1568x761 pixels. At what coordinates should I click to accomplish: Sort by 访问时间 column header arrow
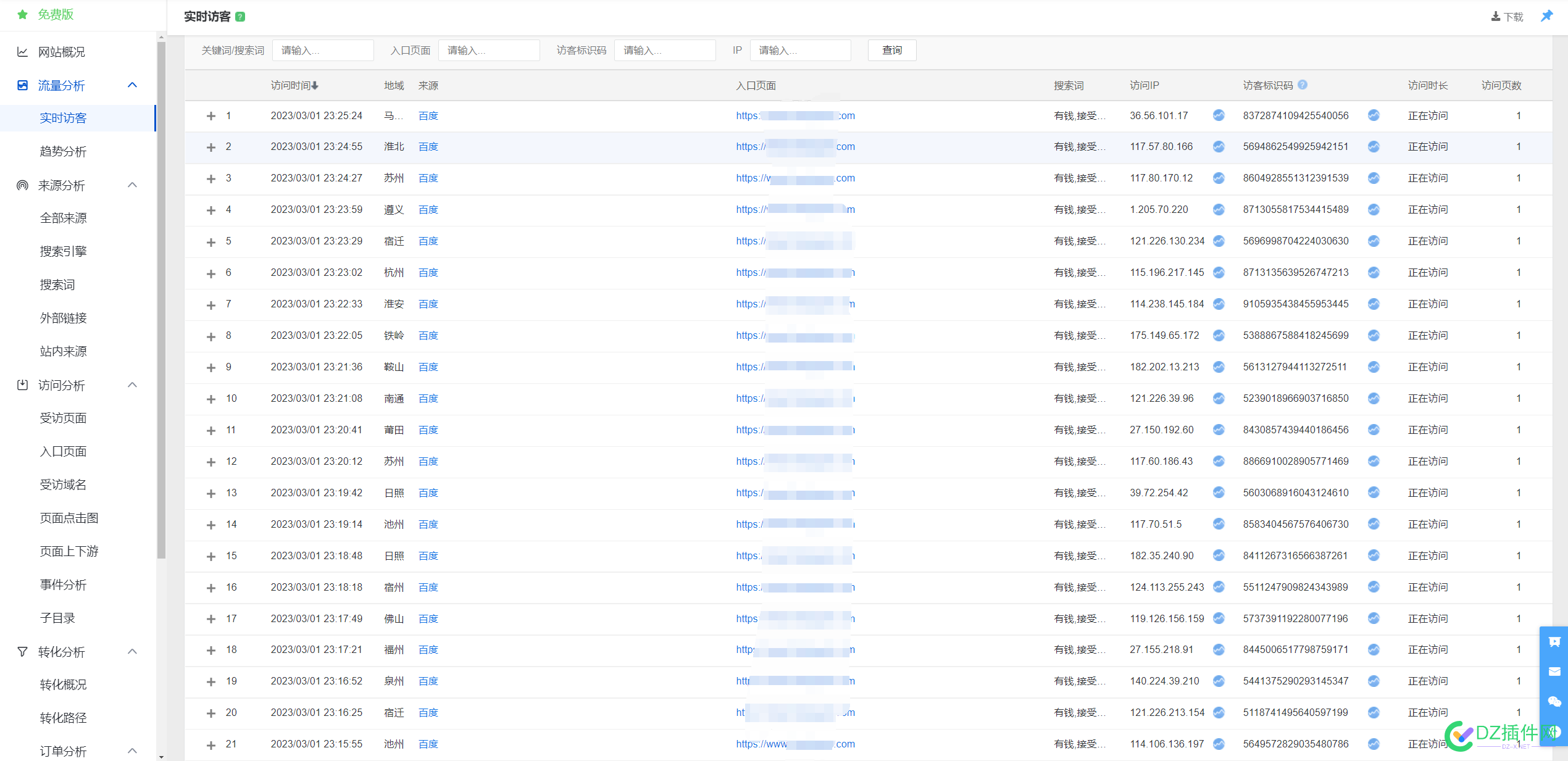click(315, 86)
